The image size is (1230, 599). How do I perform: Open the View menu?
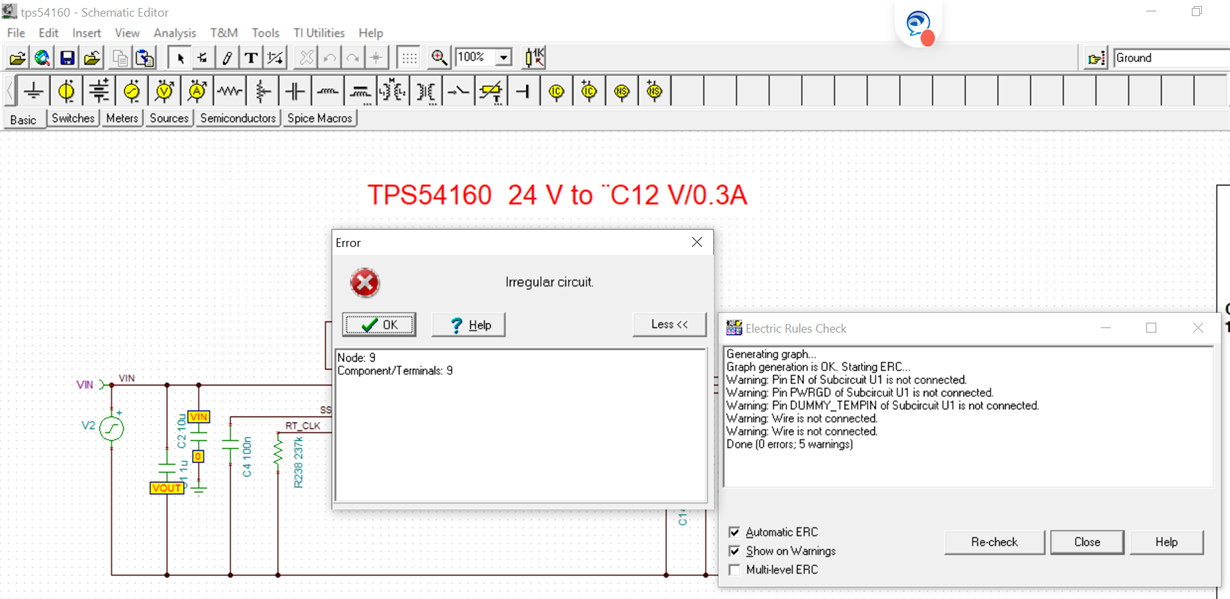(127, 33)
